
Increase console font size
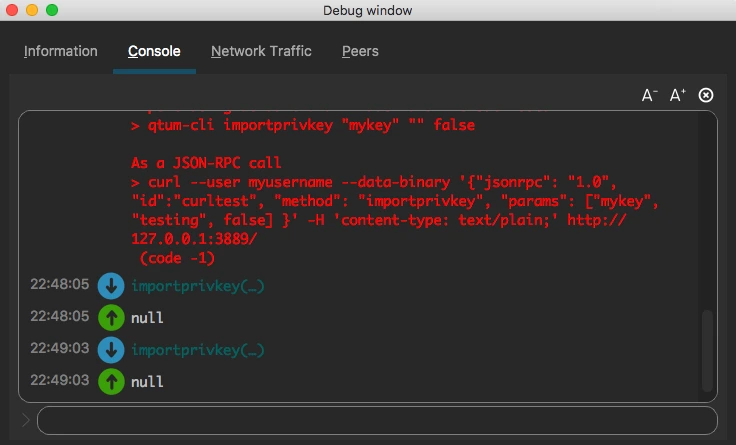677,95
